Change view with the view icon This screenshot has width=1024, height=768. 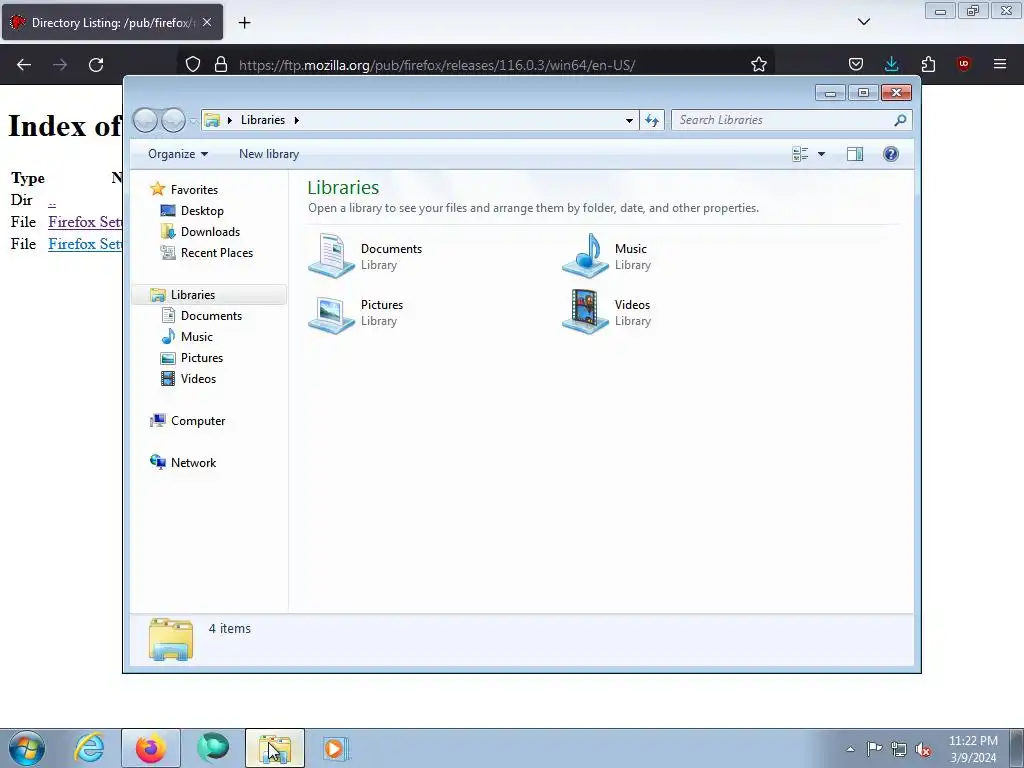pos(800,154)
